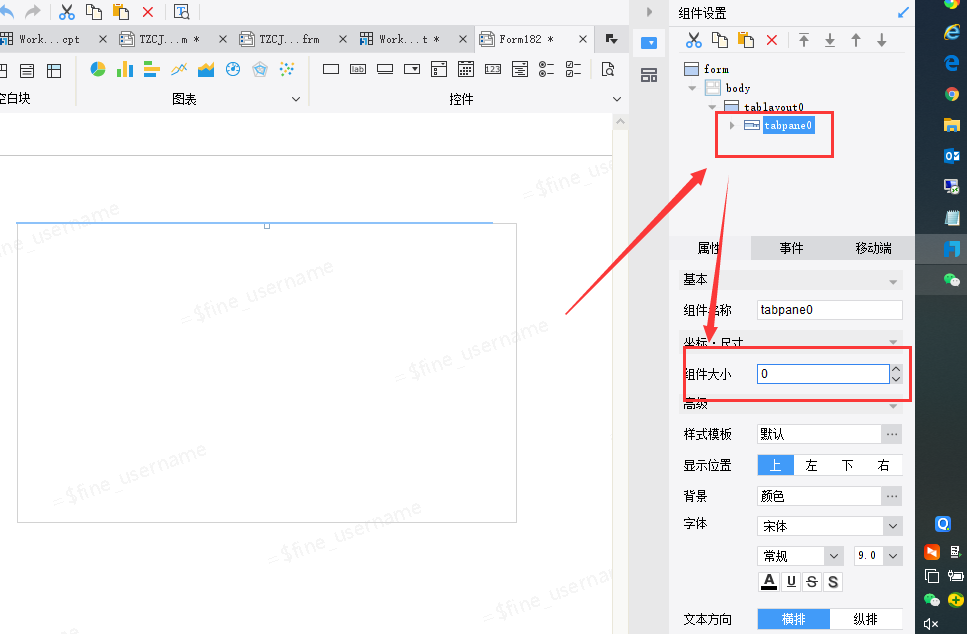
Task: Cut component in settings panel toolbar
Action: click(694, 40)
